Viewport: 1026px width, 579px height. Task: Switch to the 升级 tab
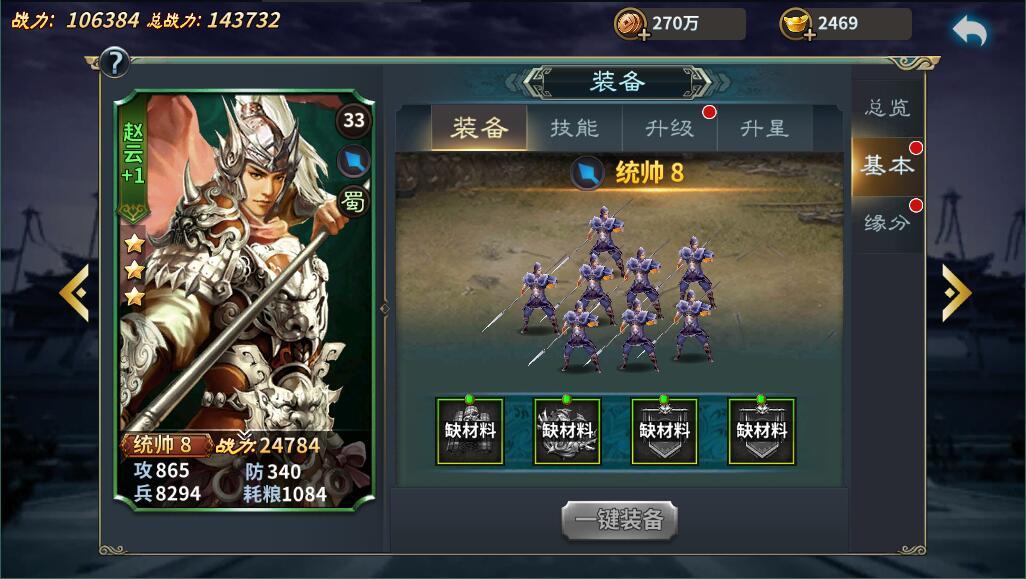[x=669, y=128]
